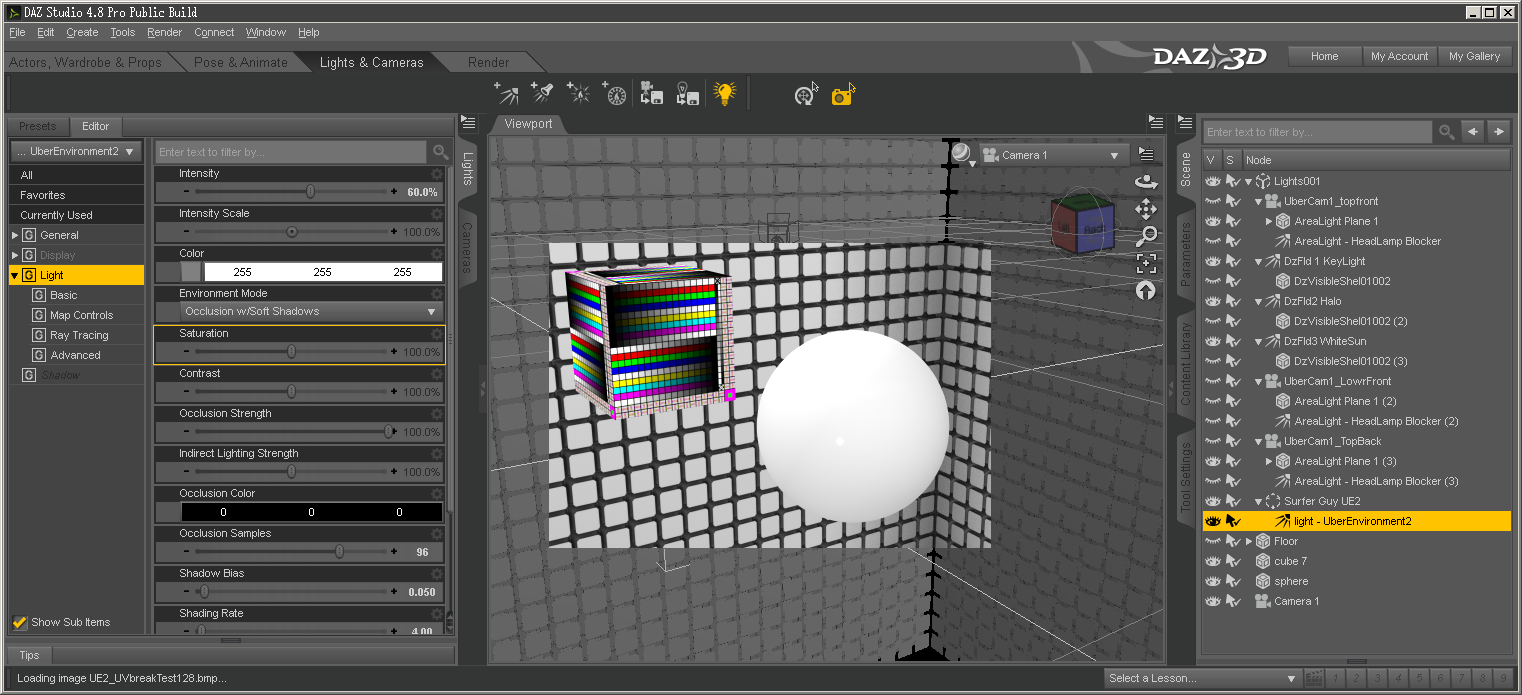The image size is (1522, 695).
Task: Open the Tips panel tab
Action: click(x=29, y=655)
